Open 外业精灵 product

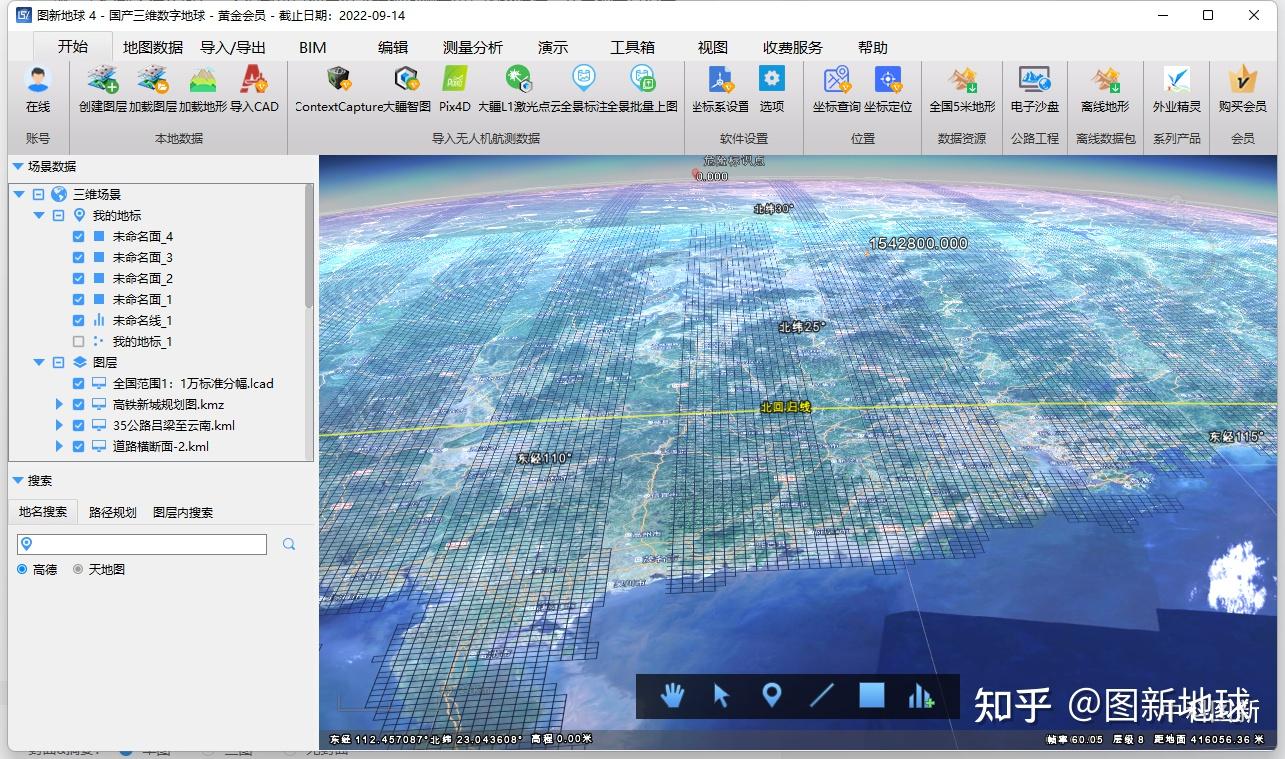click(x=1177, y=79)
